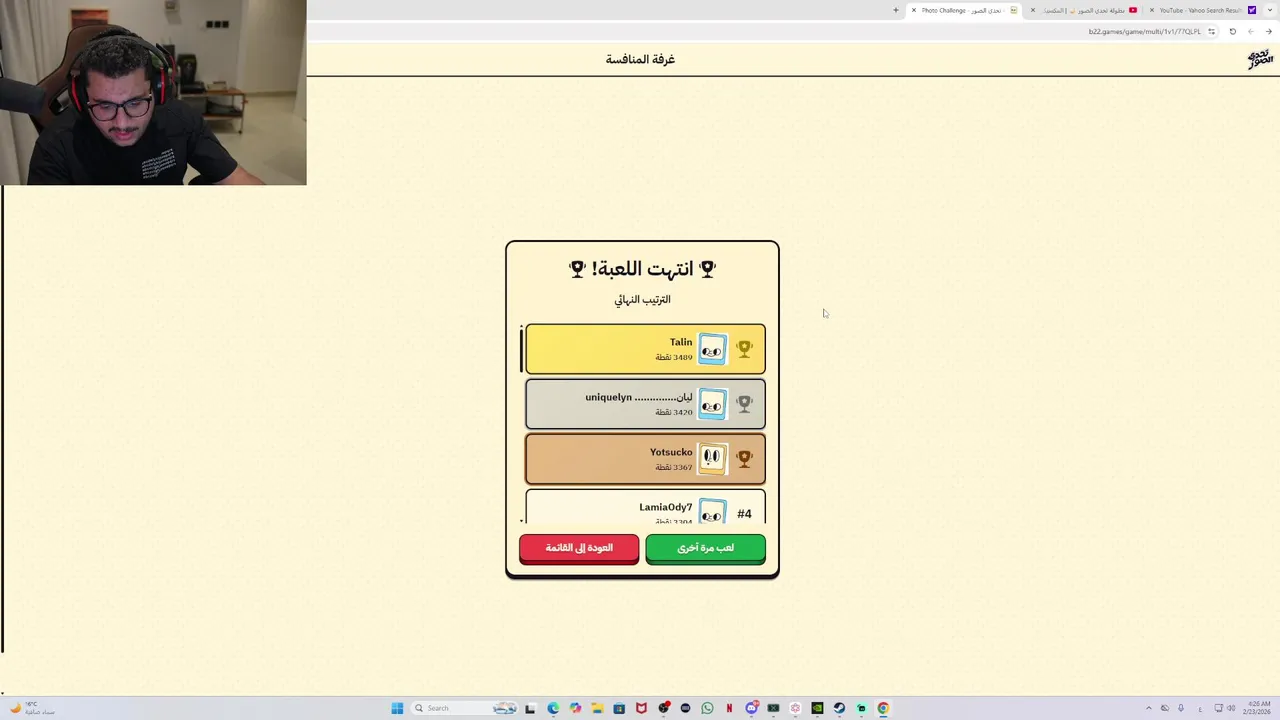Open Microsoft Edge from taskbar
Screen dimensions: 1280x720
pos(553,708)
